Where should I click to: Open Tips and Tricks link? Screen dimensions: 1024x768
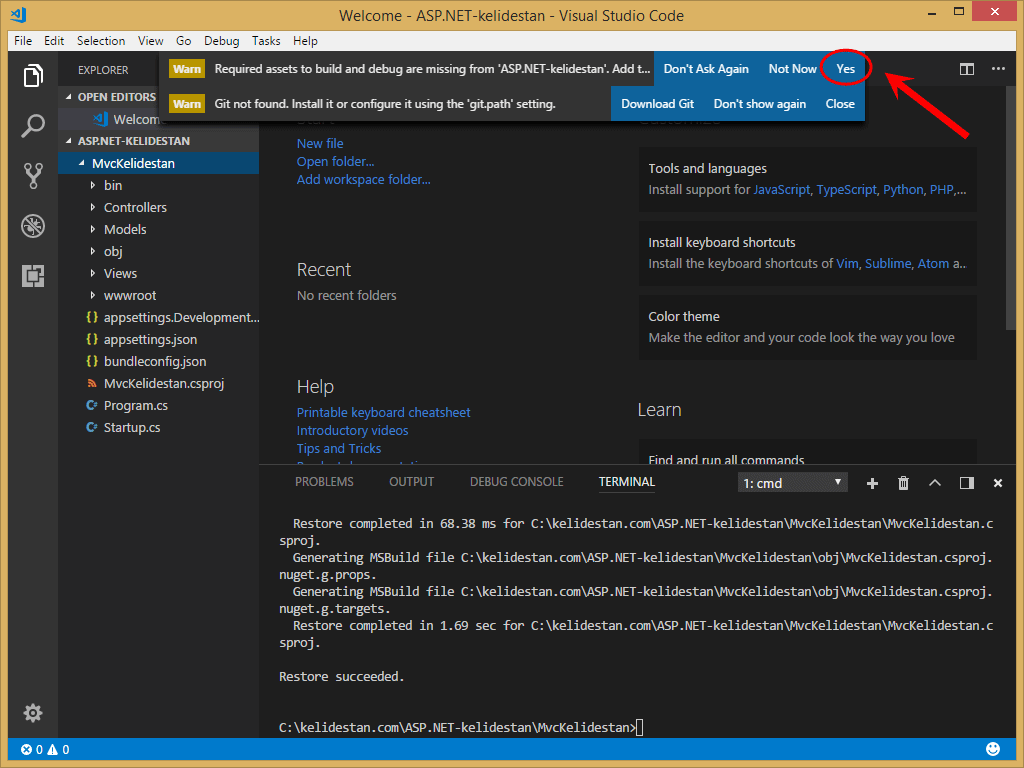pyautogui.click(x=338, y=449)
